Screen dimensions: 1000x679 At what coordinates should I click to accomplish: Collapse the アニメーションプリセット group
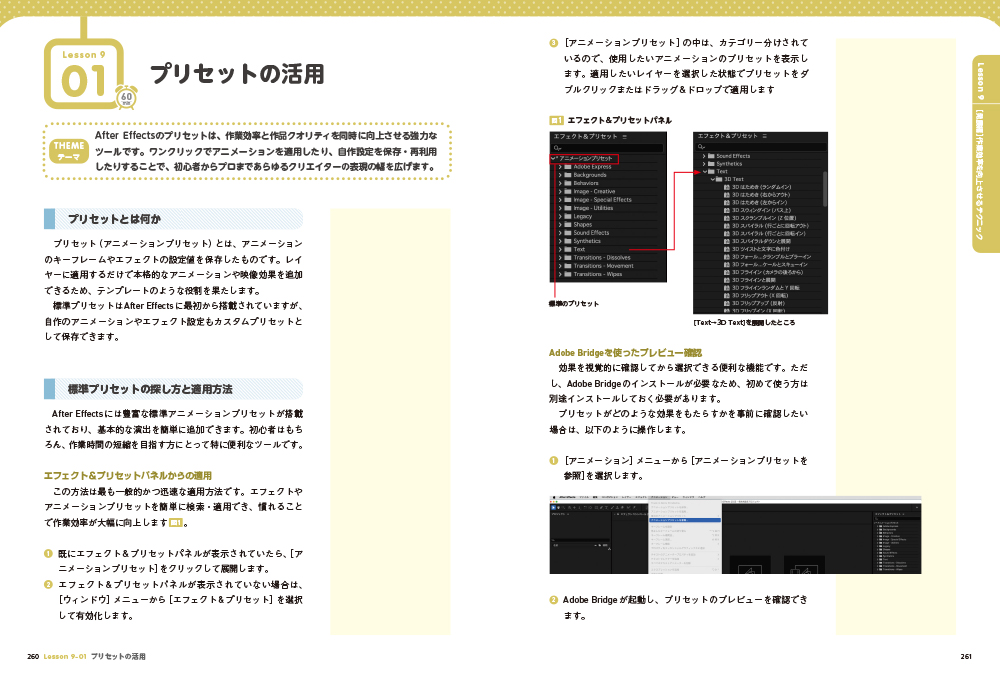pyautogui.click(x=553, y=158)
